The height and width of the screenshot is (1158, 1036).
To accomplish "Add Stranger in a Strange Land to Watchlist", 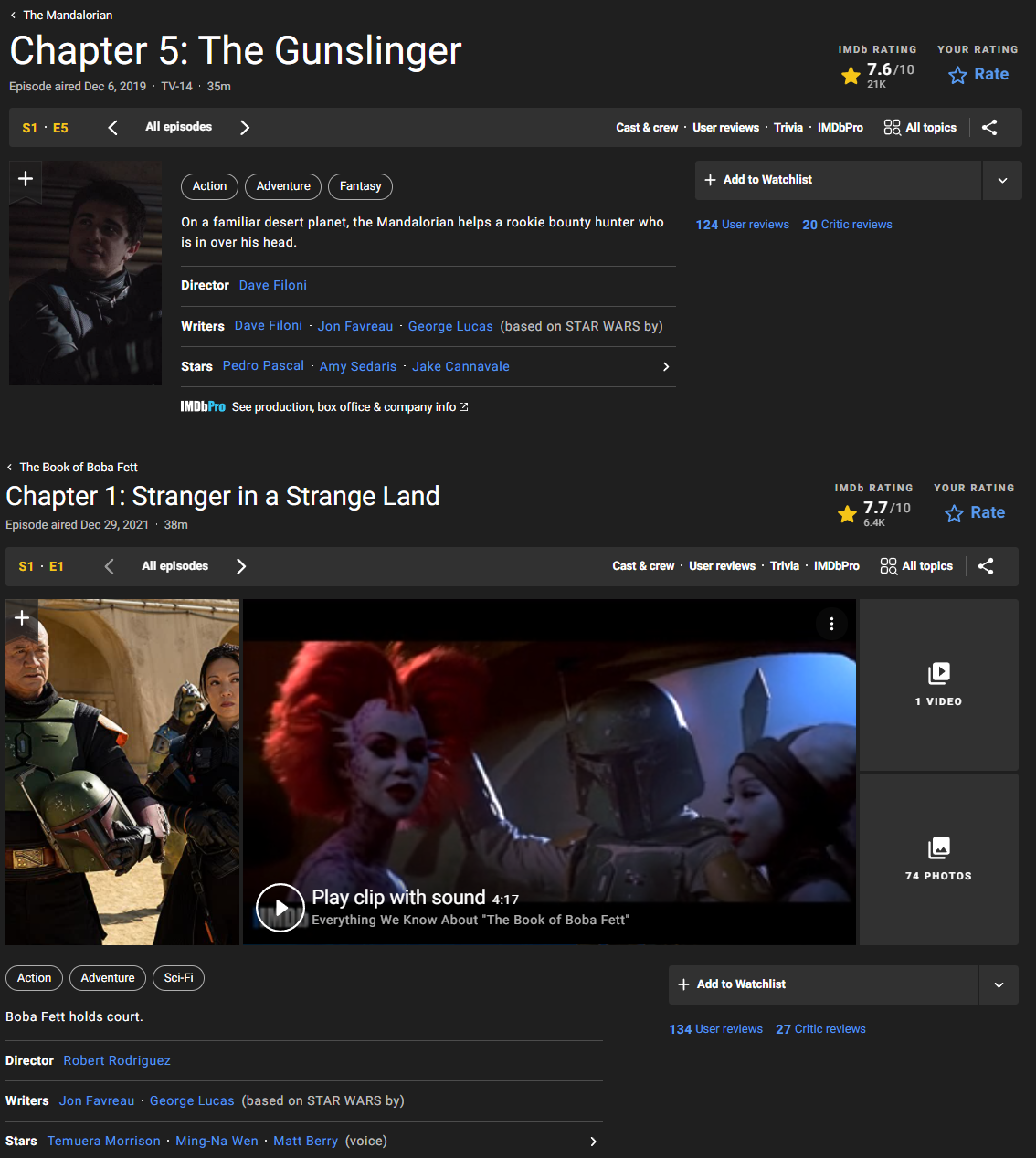I will 822,985.
